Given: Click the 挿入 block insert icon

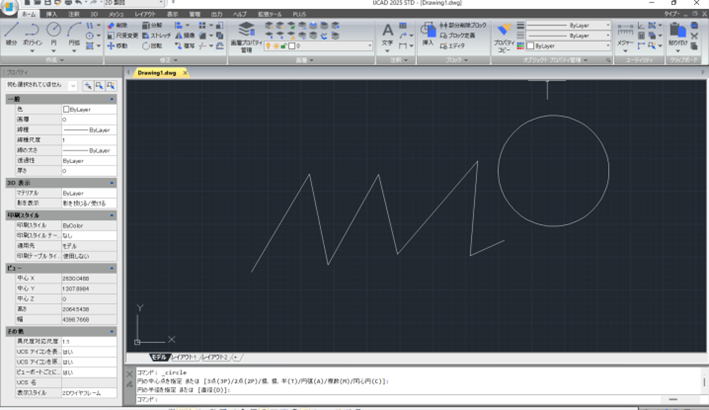Looking at the screenshot, I should pyautogui.click(x=428, y=34).
